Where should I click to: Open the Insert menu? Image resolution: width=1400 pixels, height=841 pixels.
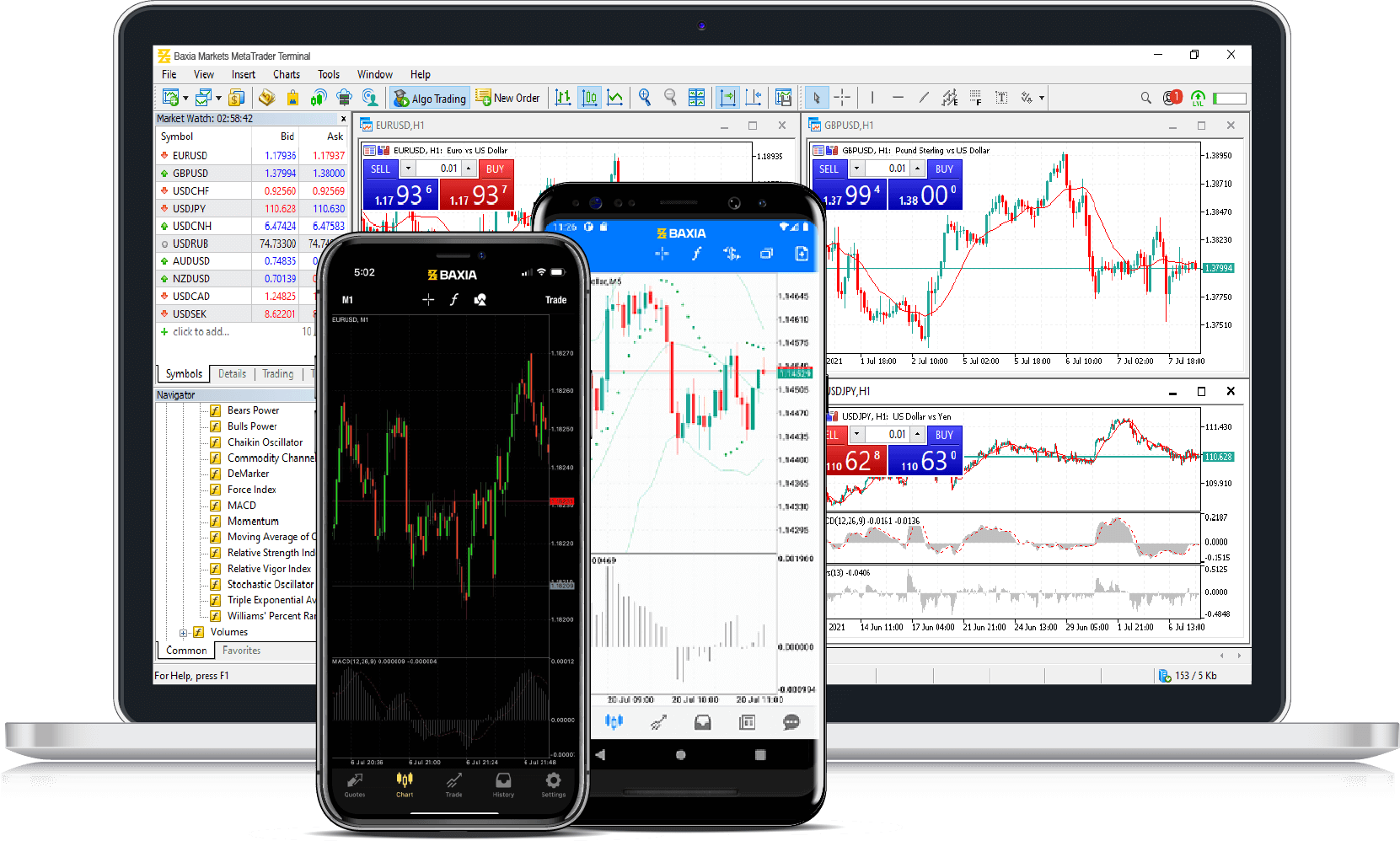tap(244, 74)
